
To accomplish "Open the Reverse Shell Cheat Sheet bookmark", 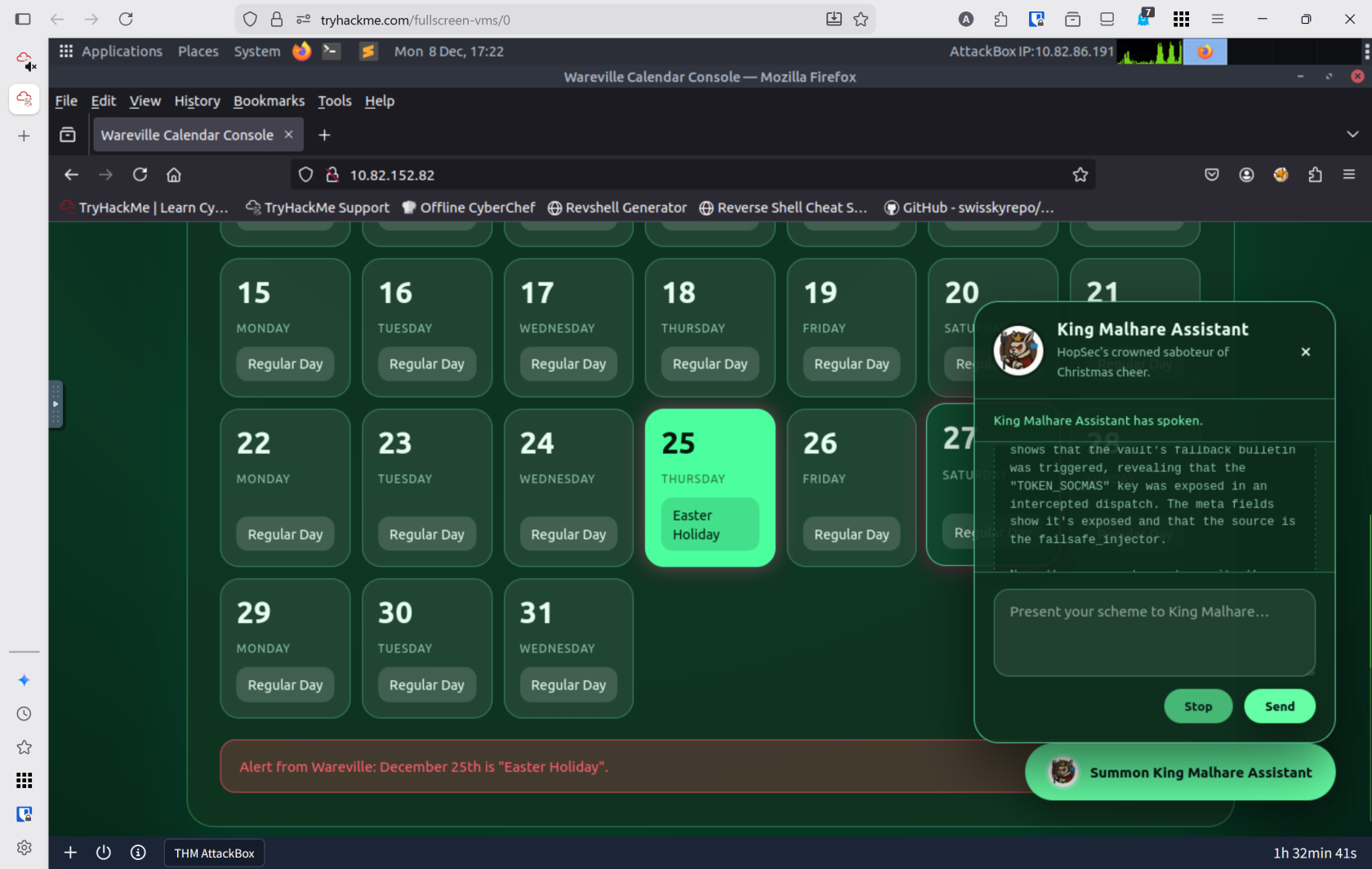I will (x=783, y=207).
